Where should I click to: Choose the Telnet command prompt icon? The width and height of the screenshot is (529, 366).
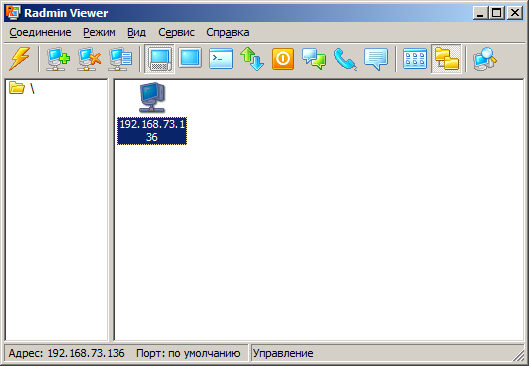pyautogui.click(x=221, y=59)
